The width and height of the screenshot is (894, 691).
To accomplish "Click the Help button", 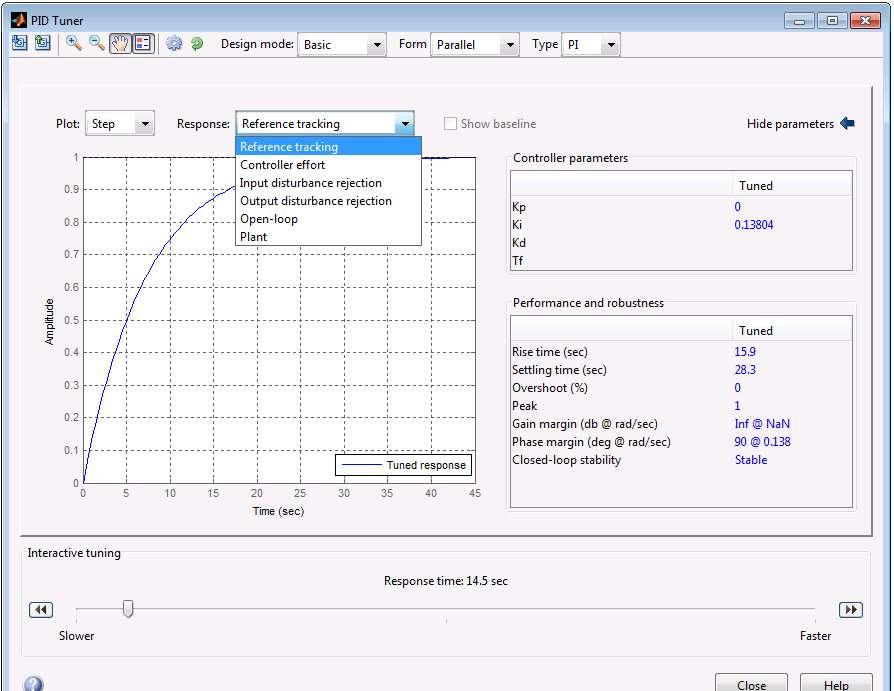I will (836, 684).
